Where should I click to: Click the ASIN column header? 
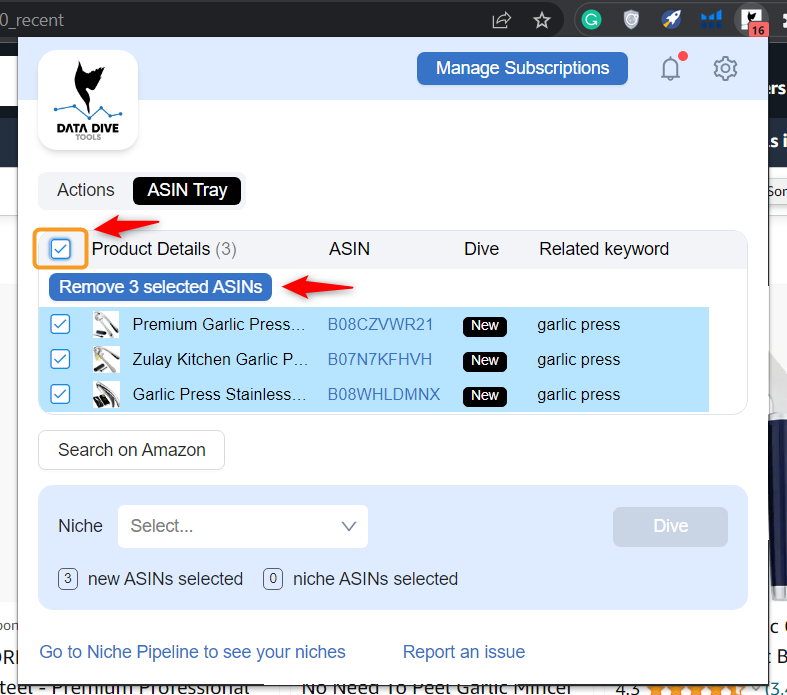(x=349, y=249)
